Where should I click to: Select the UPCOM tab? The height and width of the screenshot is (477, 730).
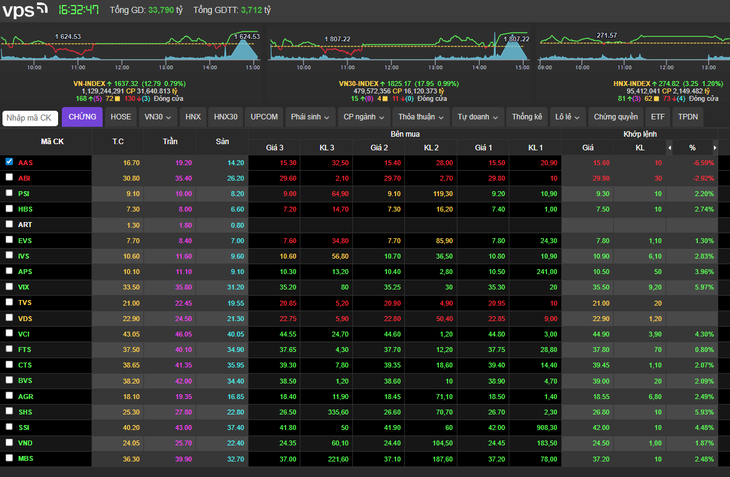tap(264, 117)
